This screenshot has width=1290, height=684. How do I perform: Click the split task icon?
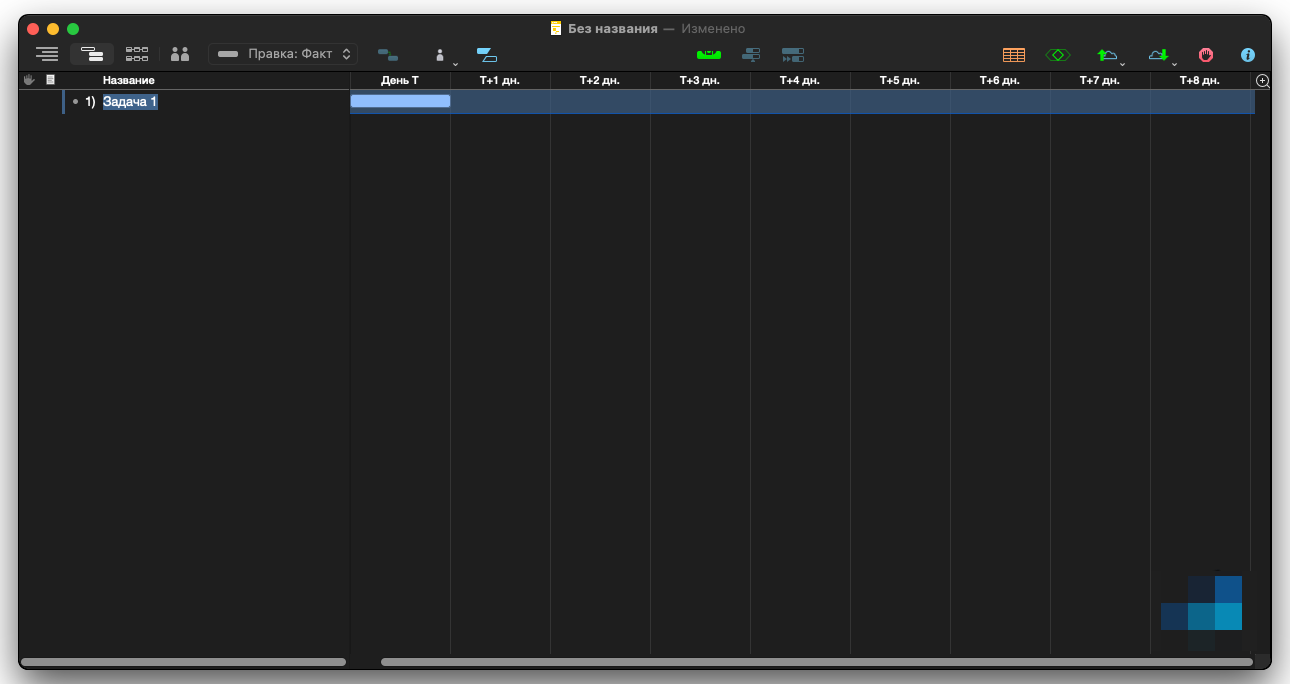487,55
